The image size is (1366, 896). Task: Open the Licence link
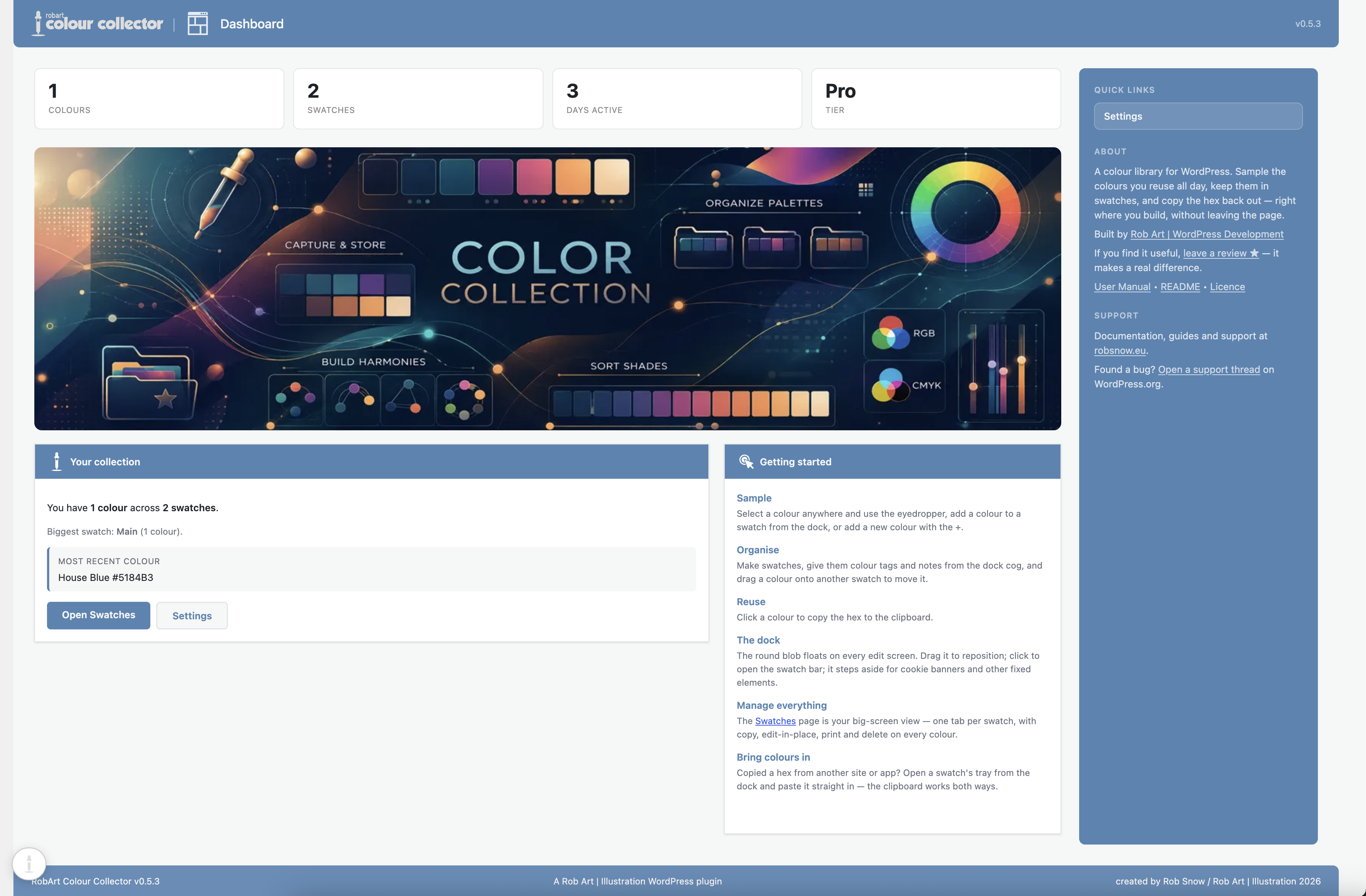point(1227,287)
